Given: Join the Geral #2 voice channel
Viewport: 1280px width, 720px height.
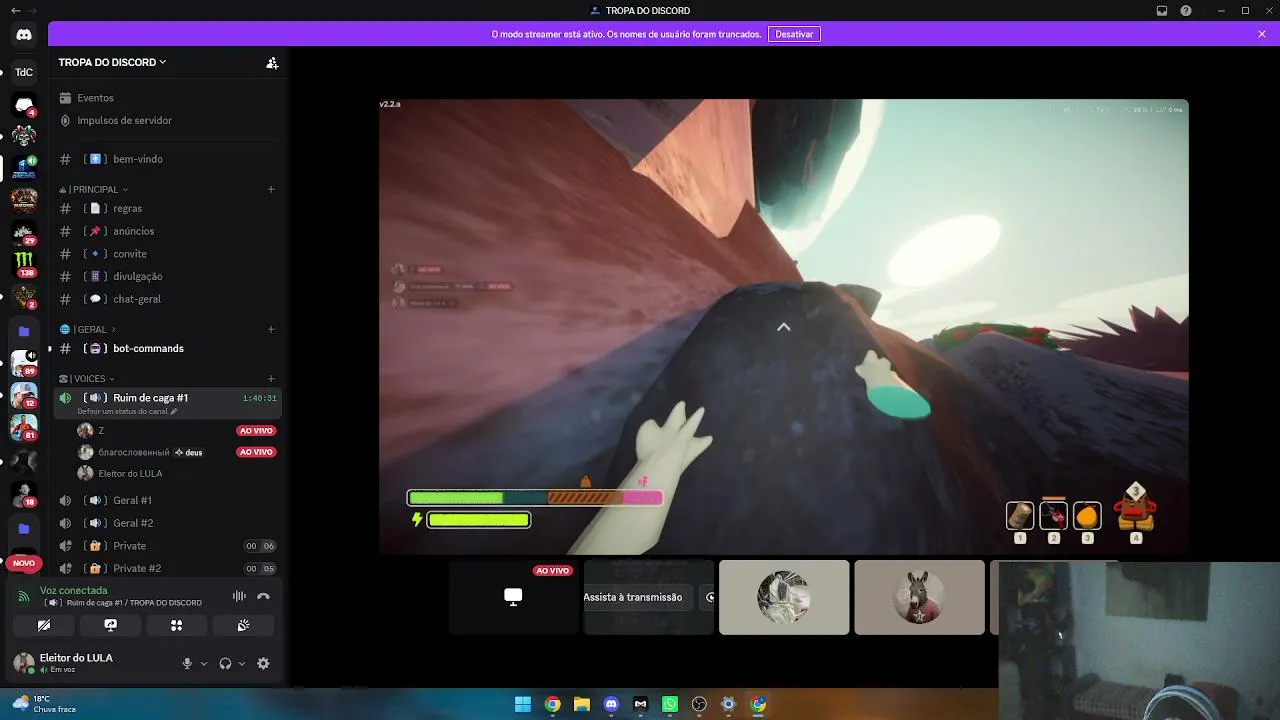Looking at the screenshot, I should click(x=168, y=523).
